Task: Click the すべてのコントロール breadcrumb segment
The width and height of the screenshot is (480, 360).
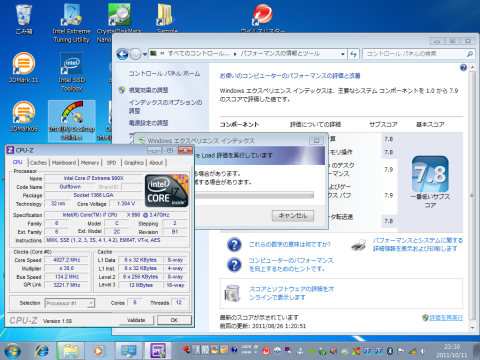Action: [x=198, y=54]
